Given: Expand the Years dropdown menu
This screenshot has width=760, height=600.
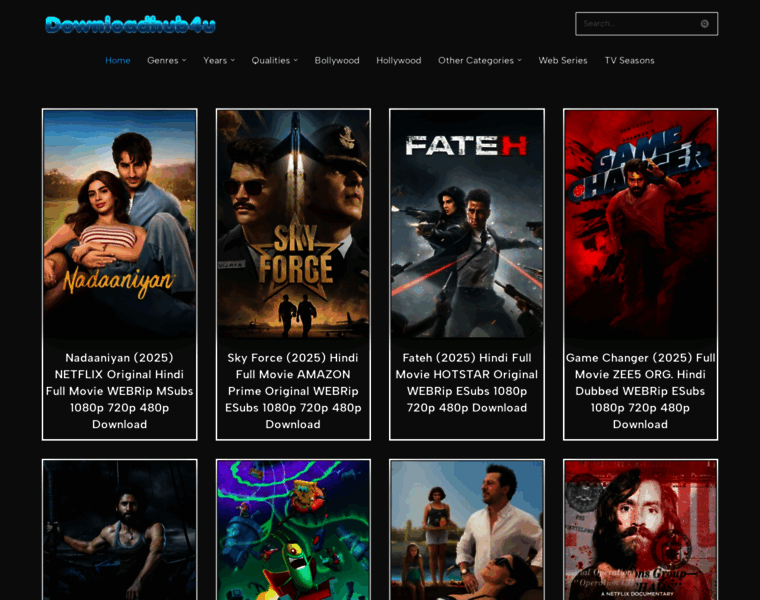Looking at the screenshot, I should [219, 61].
